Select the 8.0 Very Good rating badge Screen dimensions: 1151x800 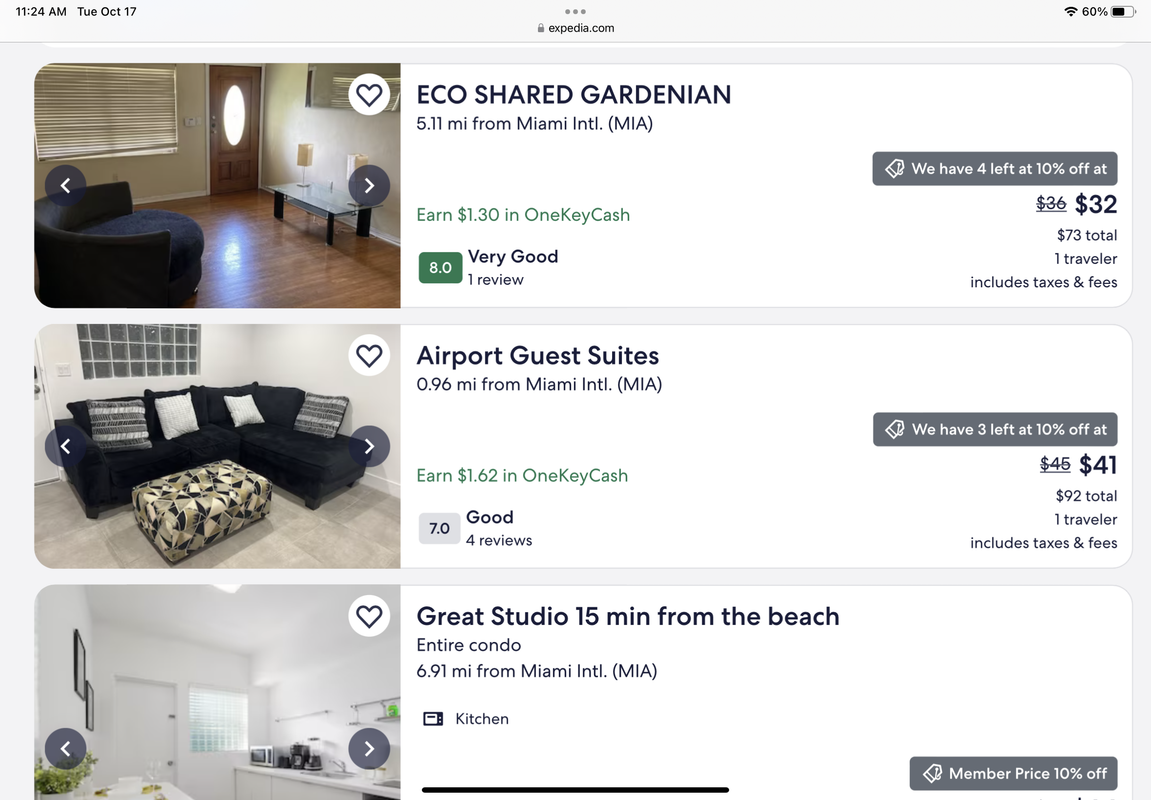[440, 268]
